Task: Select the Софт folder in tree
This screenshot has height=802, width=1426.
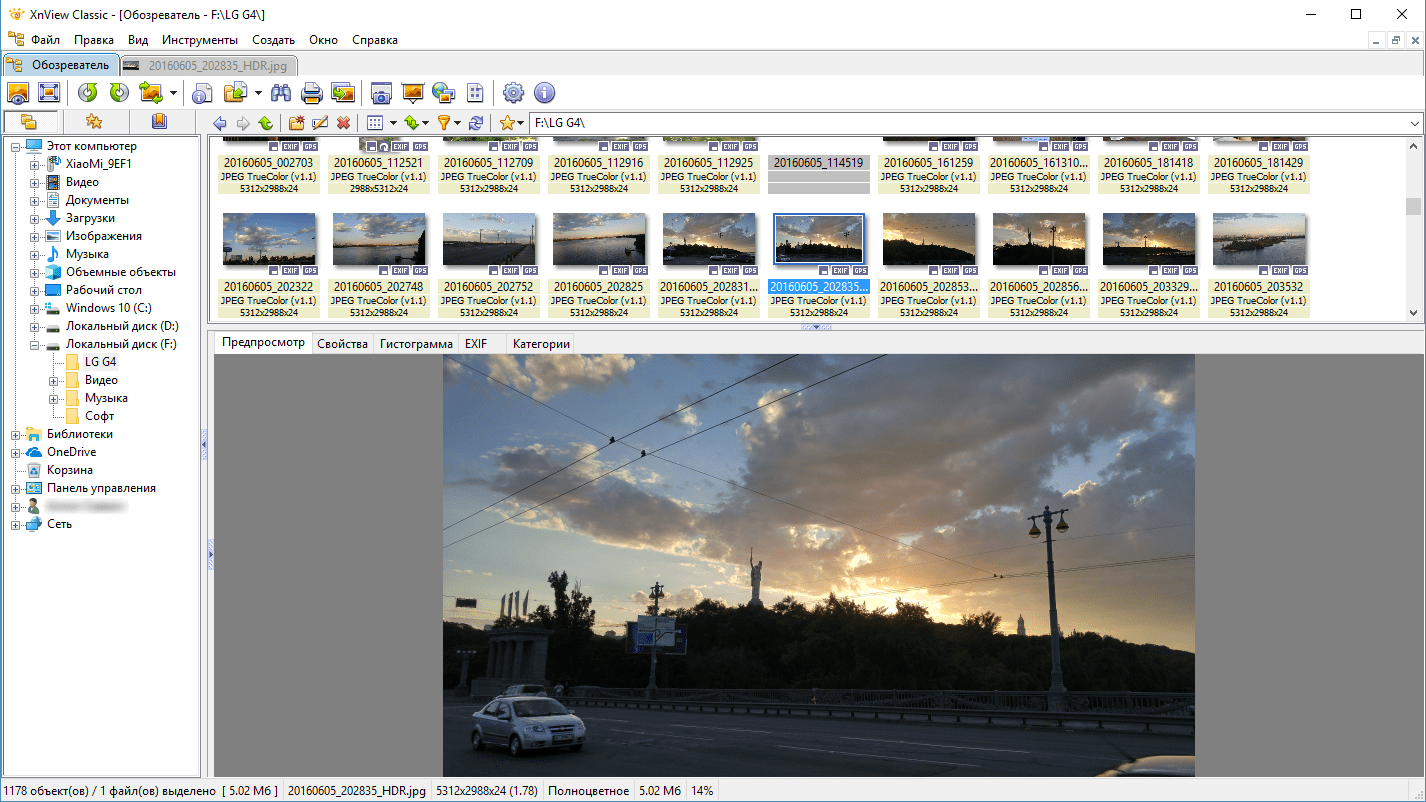Action: click(99, 416)
